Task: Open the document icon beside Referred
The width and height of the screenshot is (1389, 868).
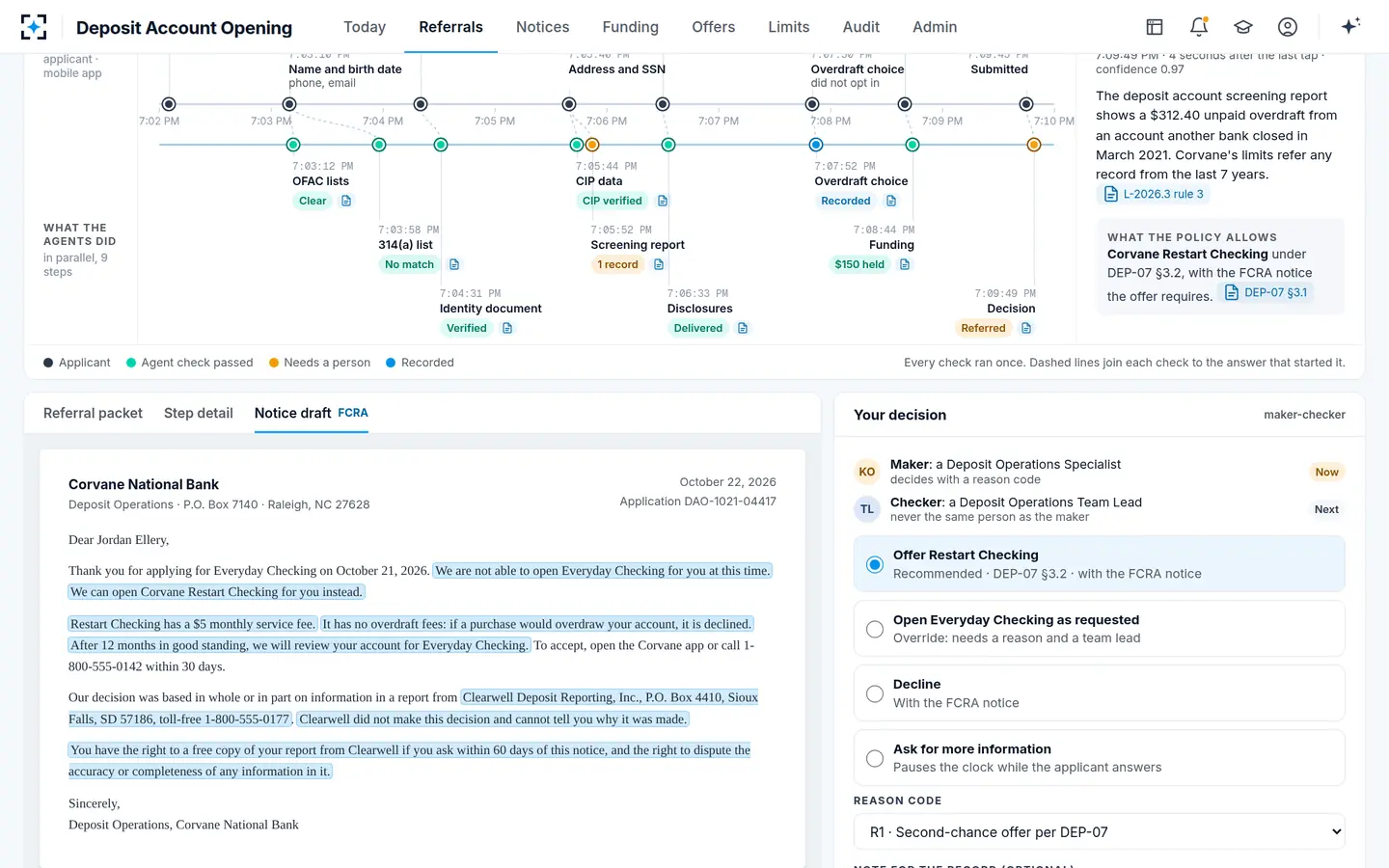Action: click(x=1026, y=328)
